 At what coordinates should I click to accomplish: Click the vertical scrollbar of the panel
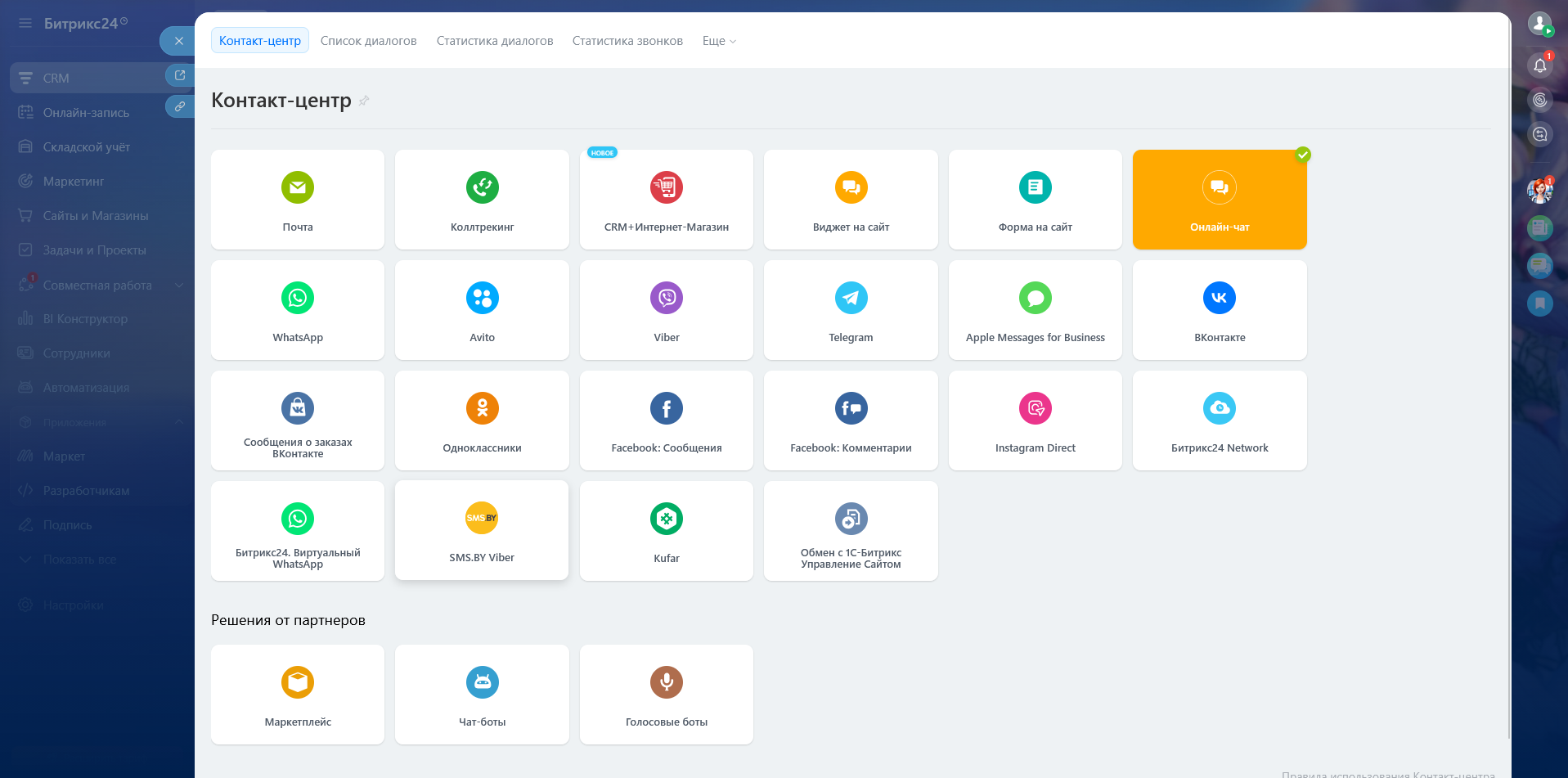pyautogui.click(x=1508, y=409)
